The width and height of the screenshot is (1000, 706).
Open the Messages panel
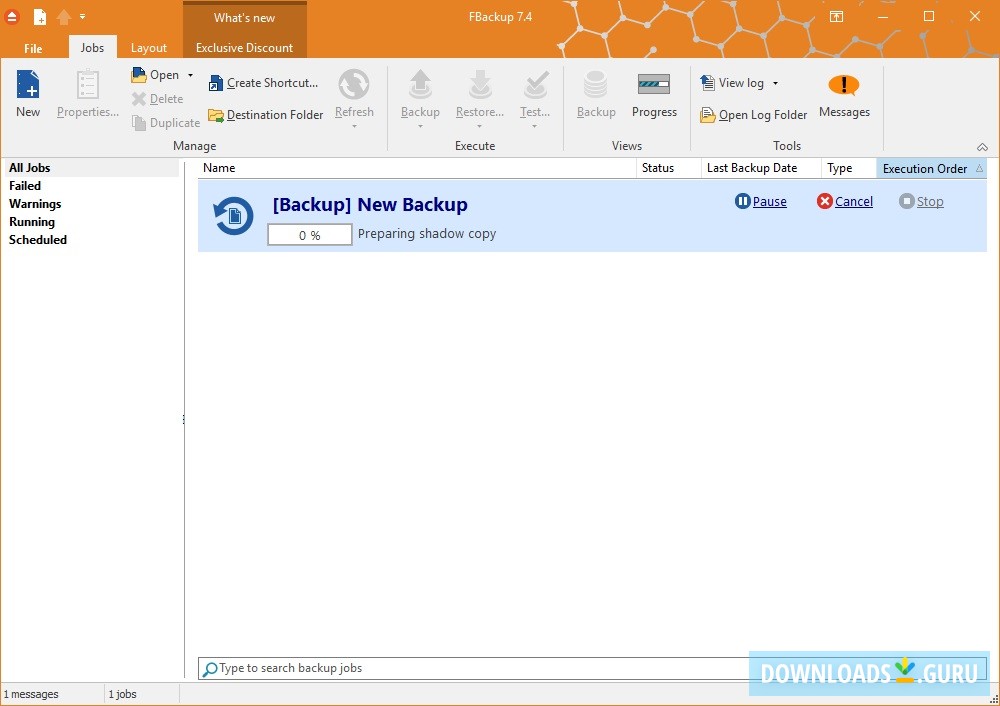pos(844,94)
